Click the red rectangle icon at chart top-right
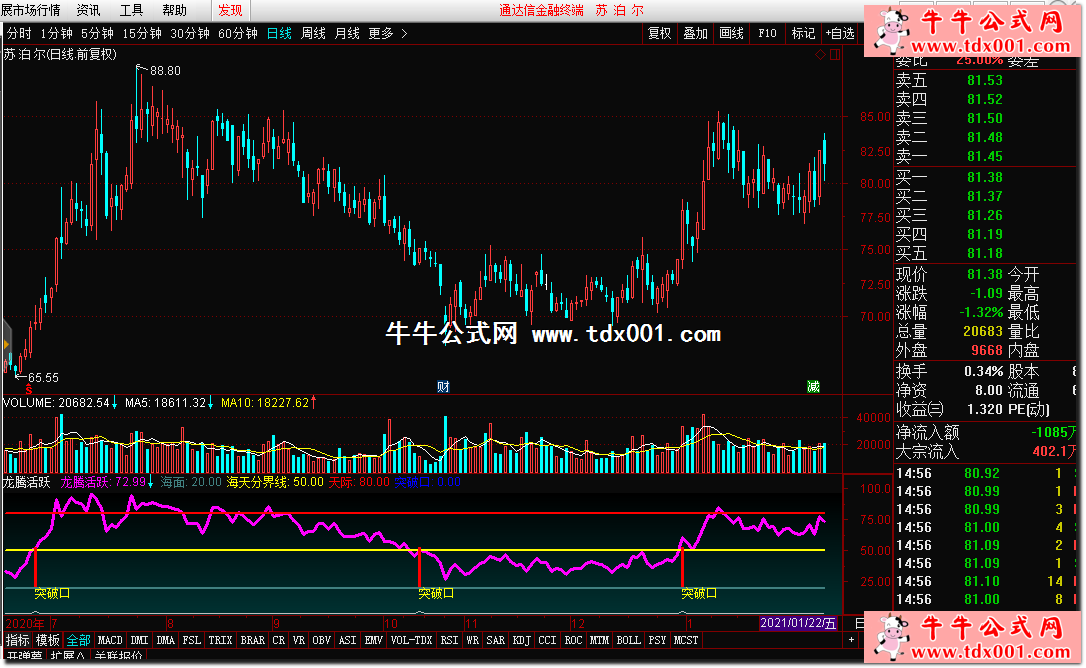 835,54
